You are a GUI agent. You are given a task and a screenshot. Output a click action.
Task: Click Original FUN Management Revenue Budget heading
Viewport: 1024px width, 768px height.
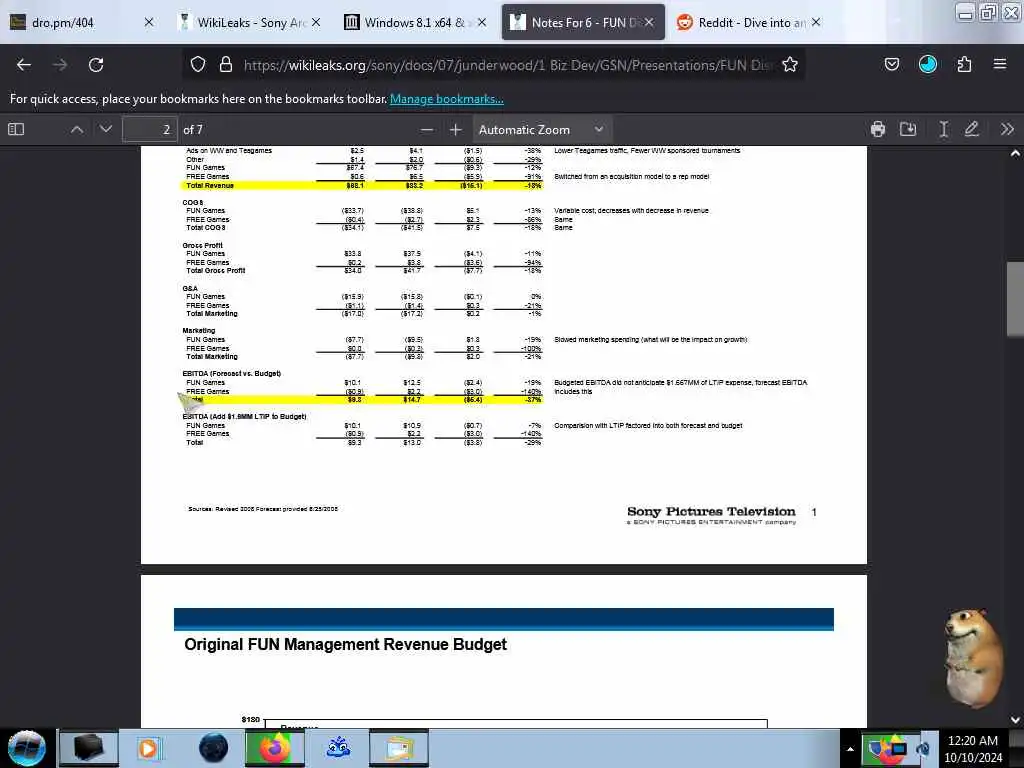(x=345, y=645)
